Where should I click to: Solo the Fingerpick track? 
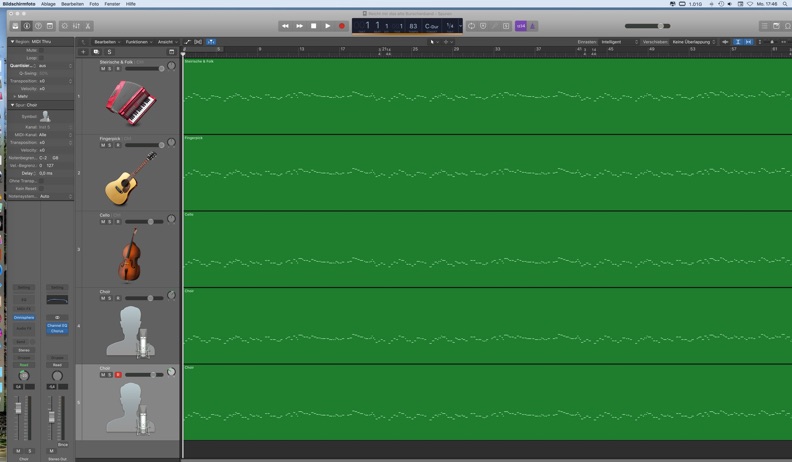110,145
